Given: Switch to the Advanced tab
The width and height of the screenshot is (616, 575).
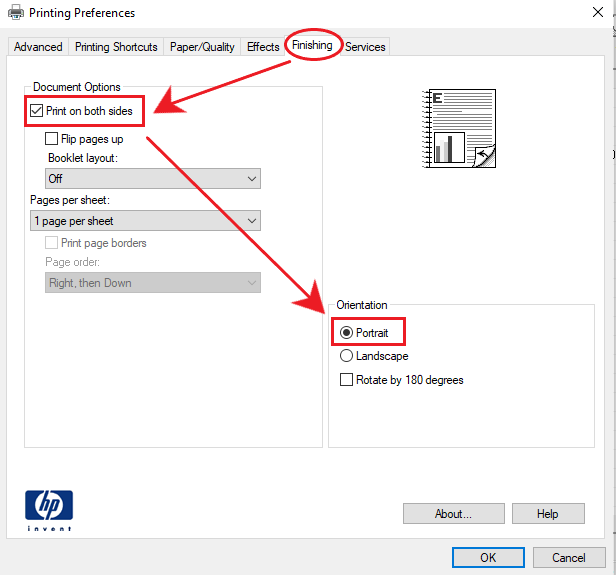Looking at the screenshot, I should coord(38,47).
